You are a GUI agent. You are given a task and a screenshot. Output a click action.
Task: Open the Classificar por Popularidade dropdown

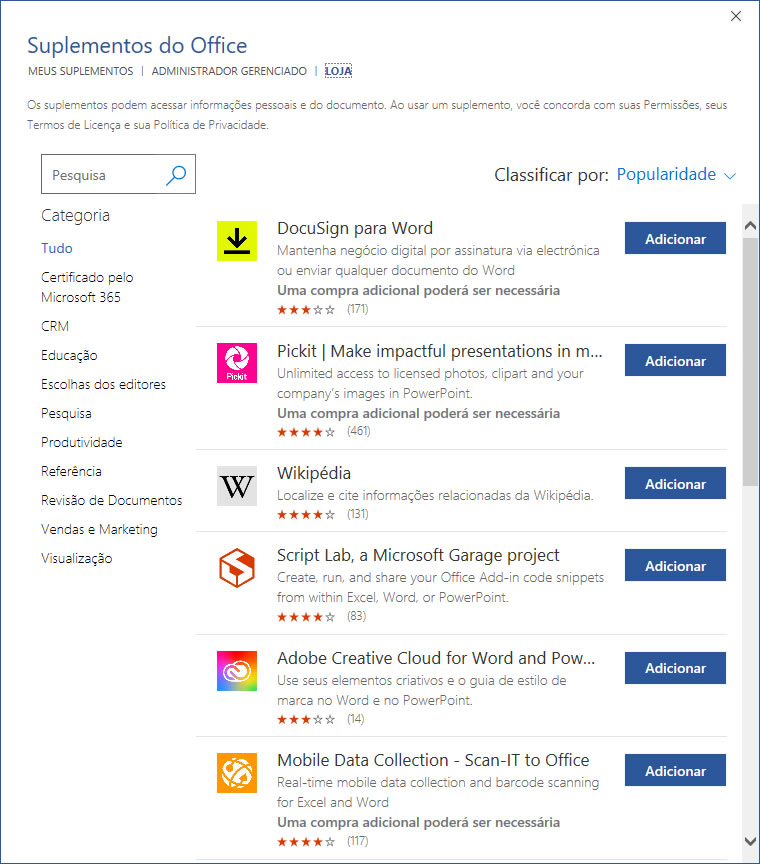coord(676,175)
